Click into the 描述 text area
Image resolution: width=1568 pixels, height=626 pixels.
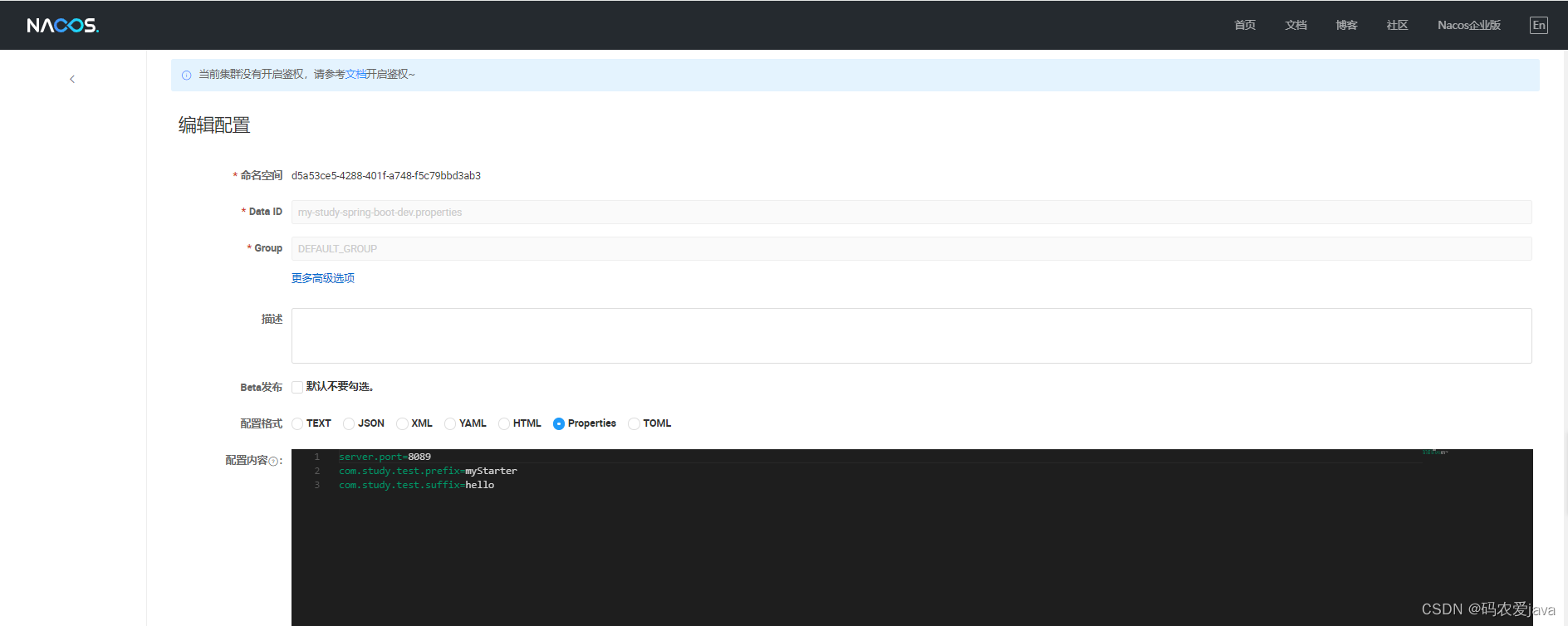(x=911, y=335)
